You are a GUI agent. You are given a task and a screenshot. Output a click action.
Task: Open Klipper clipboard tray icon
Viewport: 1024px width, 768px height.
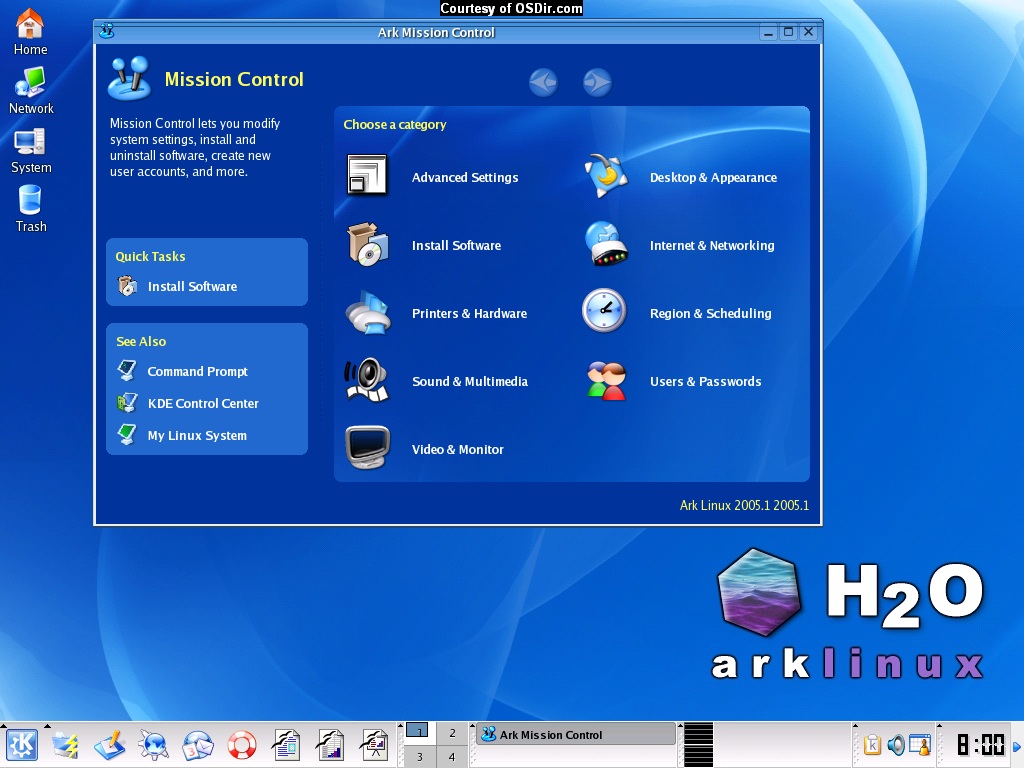[872, 744]
